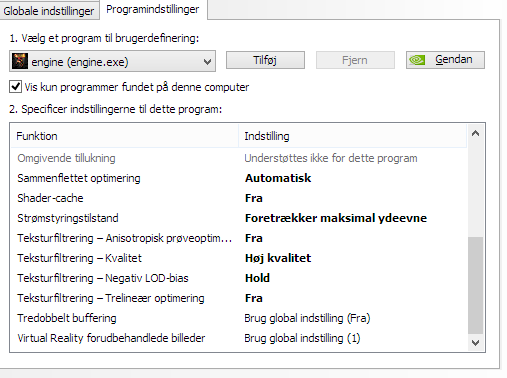The width and height of the screenshot is (507, 378).
Task: Click the vertical scrollbar thumb
Action: (x=475, y=285)
